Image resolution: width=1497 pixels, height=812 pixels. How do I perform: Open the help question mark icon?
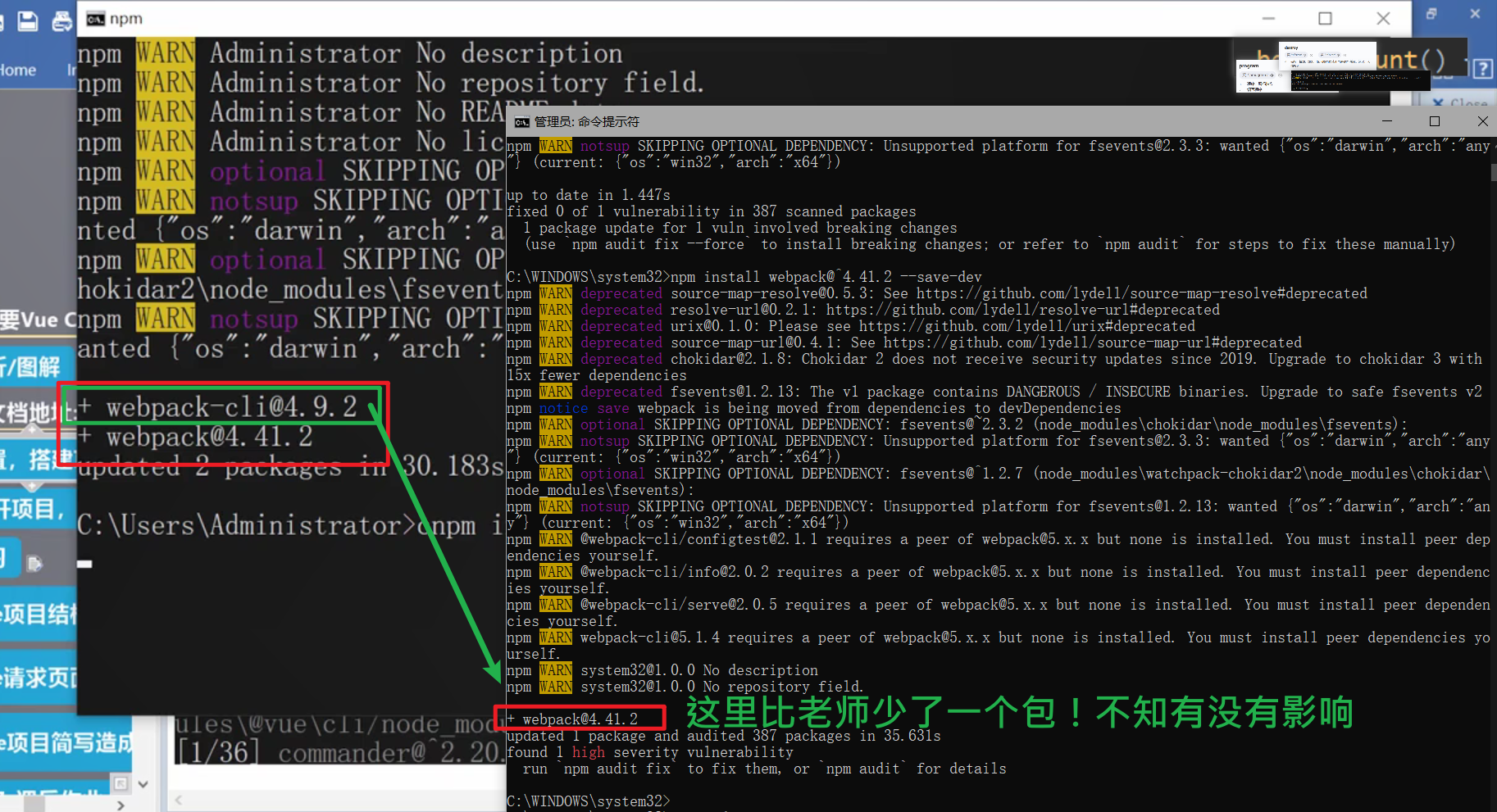click(x=1482, y=69)
